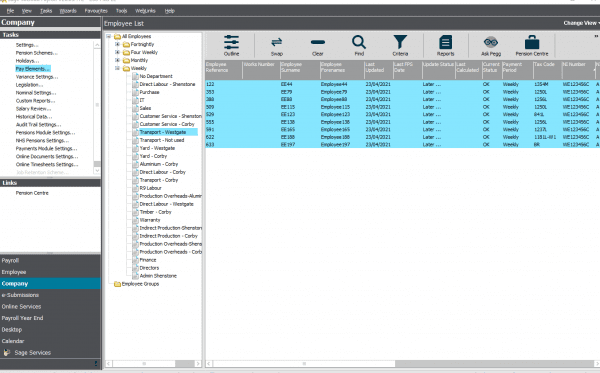The image size is (600, 373).
Task: Click the document icon beside Warranty
Action: click(135, 220)
